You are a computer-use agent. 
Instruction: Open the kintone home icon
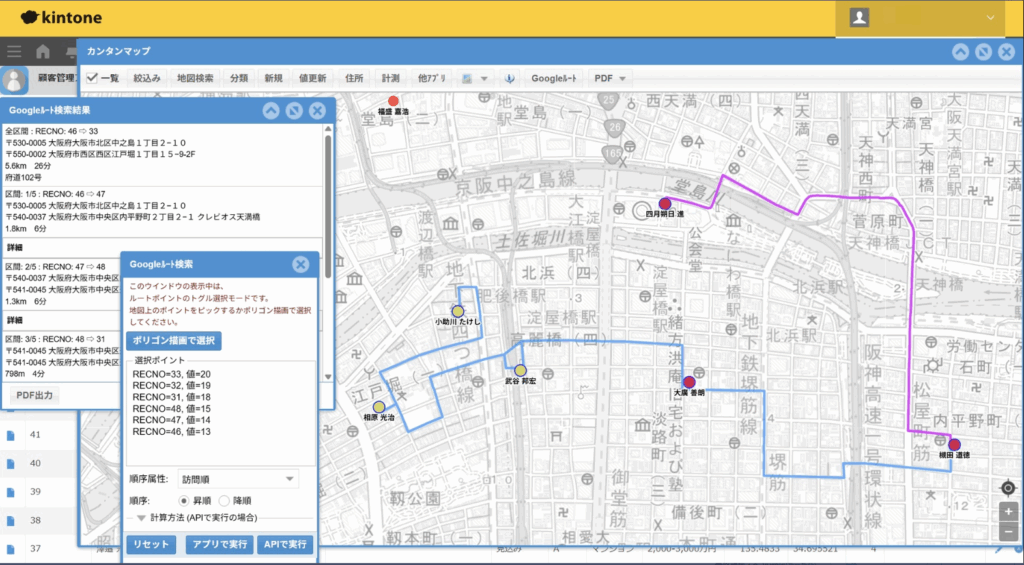click(43, 52)
